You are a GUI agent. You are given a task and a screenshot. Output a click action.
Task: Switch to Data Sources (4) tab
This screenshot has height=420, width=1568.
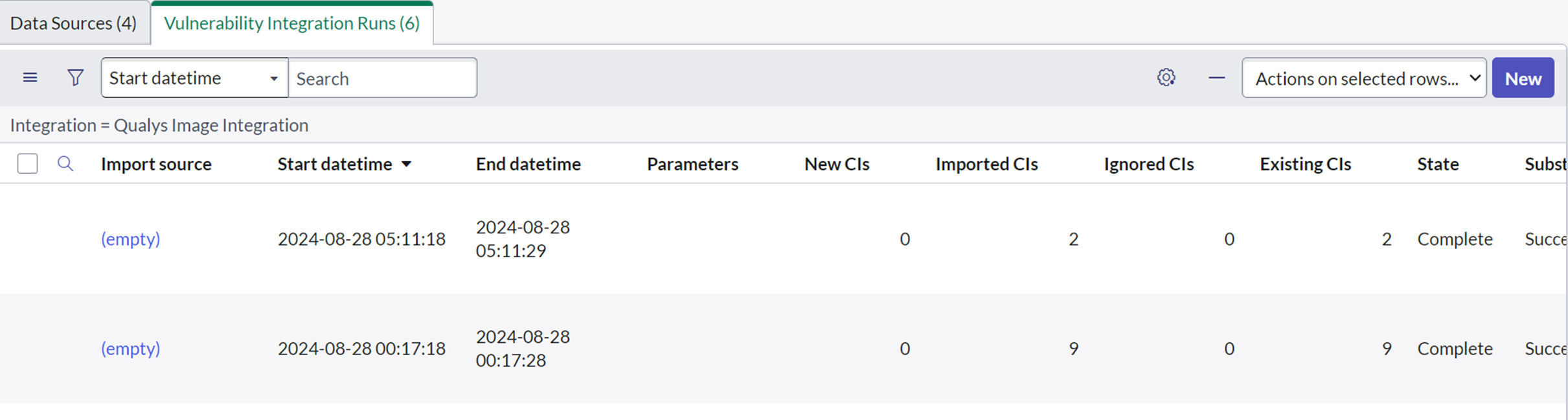[73, 23]
